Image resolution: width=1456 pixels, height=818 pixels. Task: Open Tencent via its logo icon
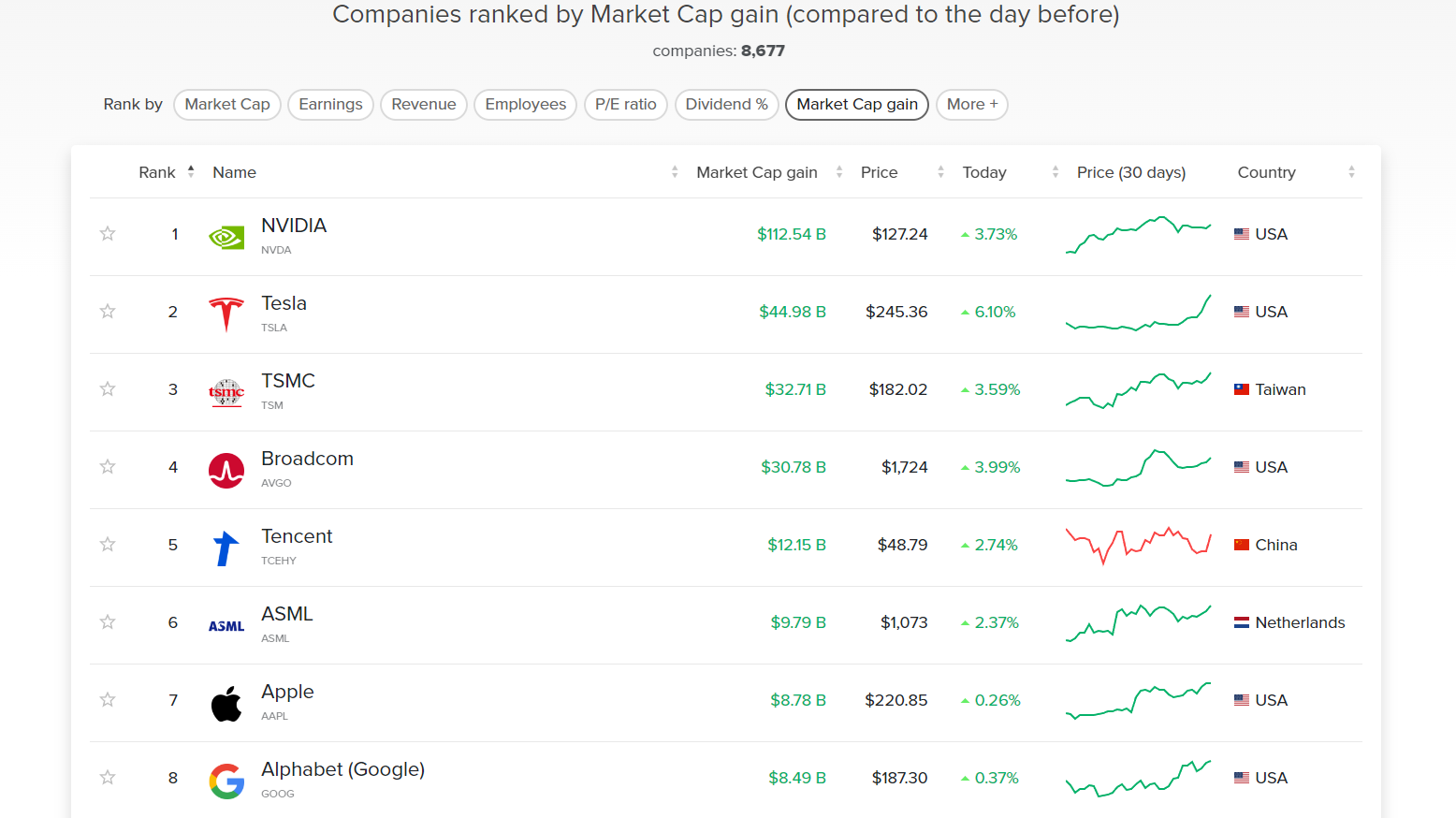tap(226, 548)
